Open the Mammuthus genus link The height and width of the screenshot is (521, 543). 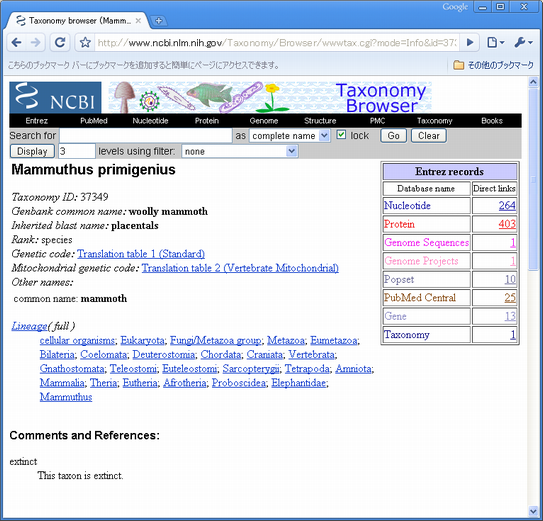point(66,397)
